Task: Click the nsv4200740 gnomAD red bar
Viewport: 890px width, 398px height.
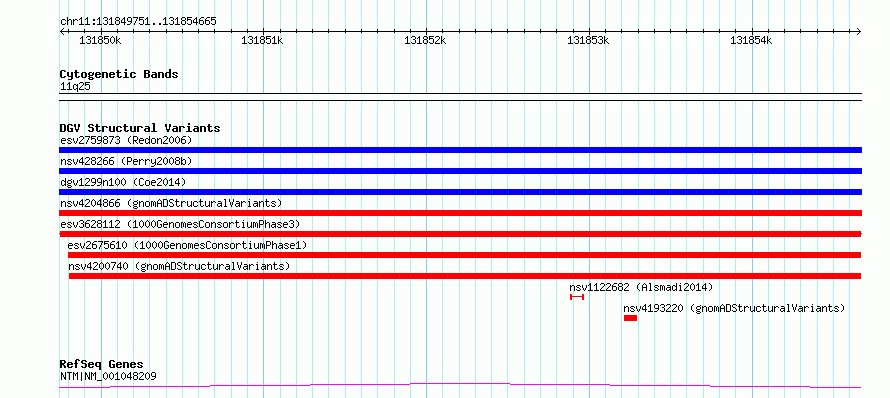Action: coord(465,276)
